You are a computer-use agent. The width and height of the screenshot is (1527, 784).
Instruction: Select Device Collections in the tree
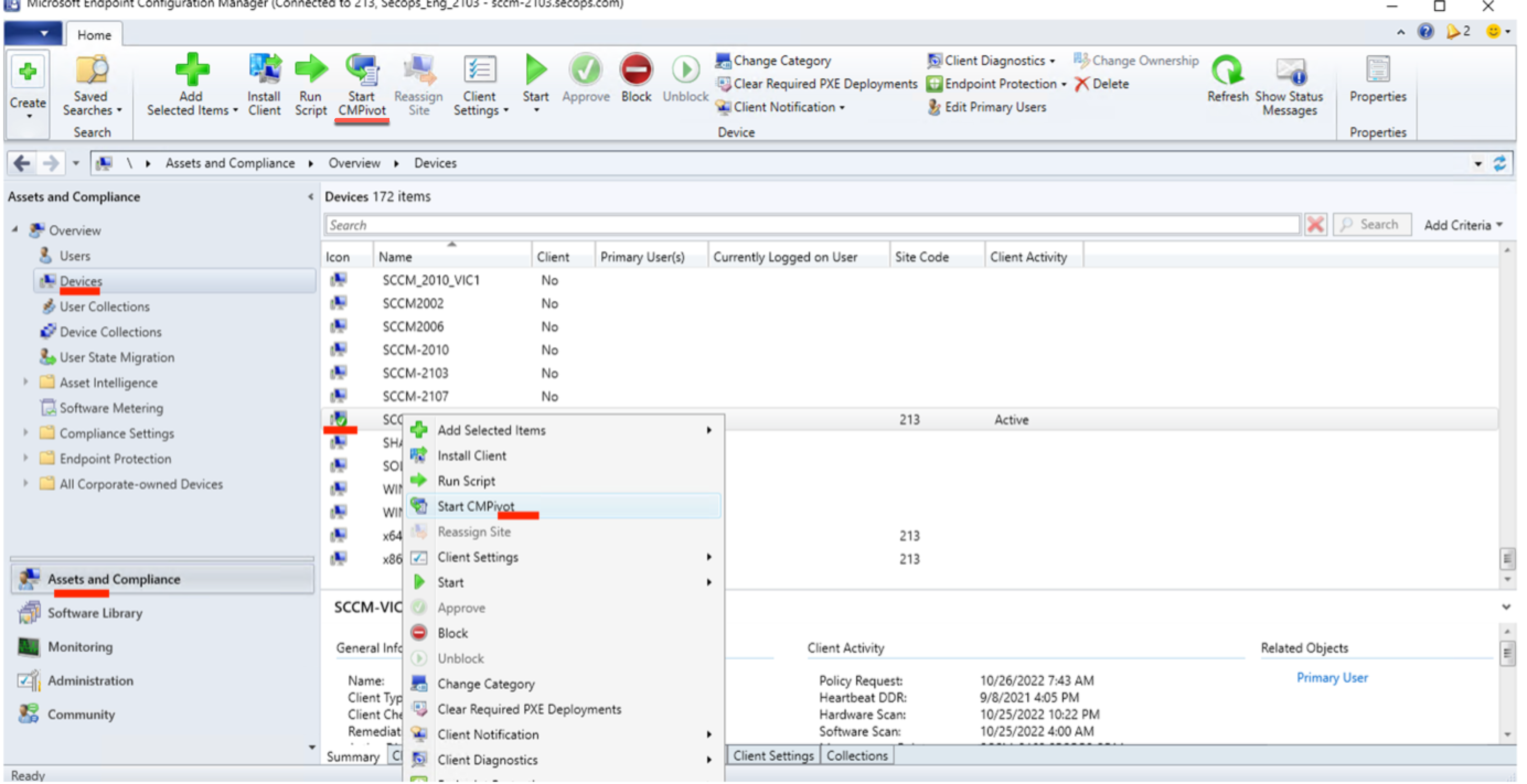(x=110, y=331)
